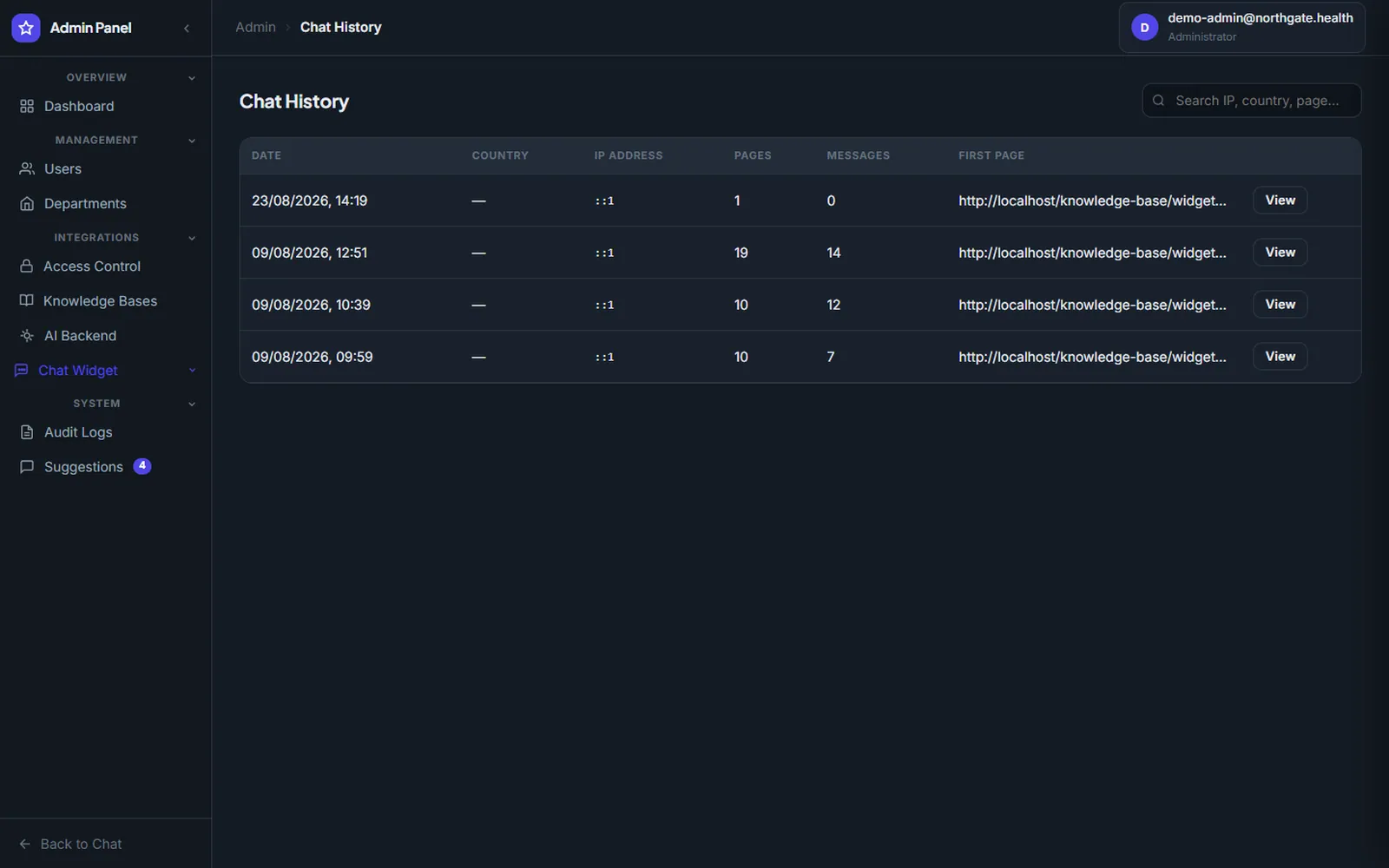The image size is (1389, 868).
Task: Click the search magnifier icon
Action: coord(1158,101)
